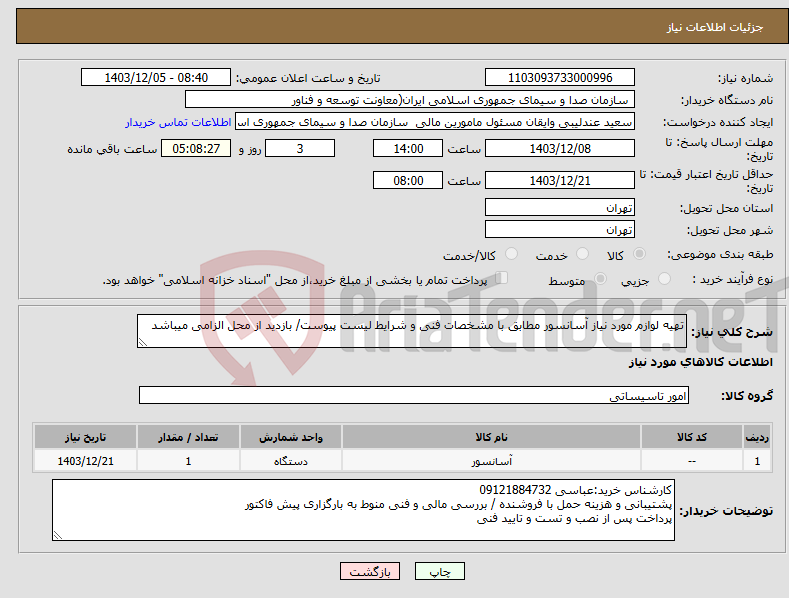Open اطلاعات تماس خریدار link
The image size is (789, 598).
(178, 122)
